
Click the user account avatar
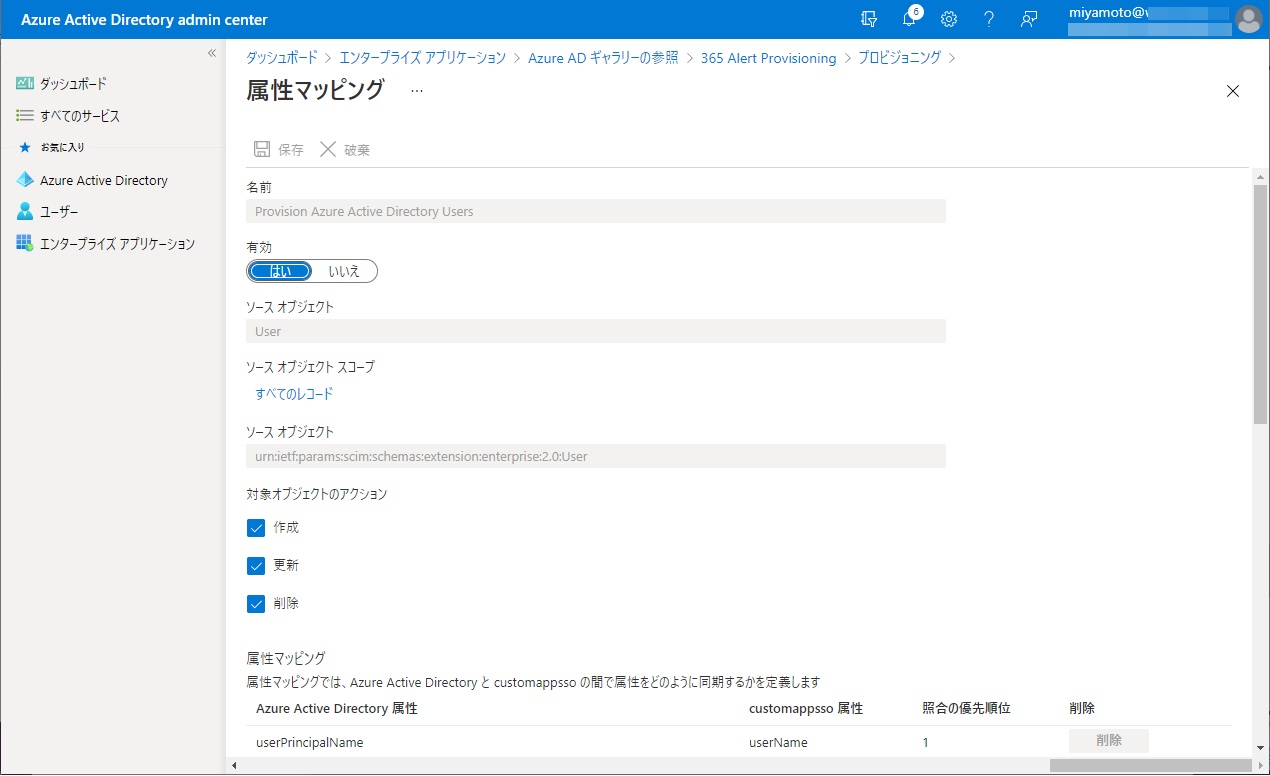1248,19
